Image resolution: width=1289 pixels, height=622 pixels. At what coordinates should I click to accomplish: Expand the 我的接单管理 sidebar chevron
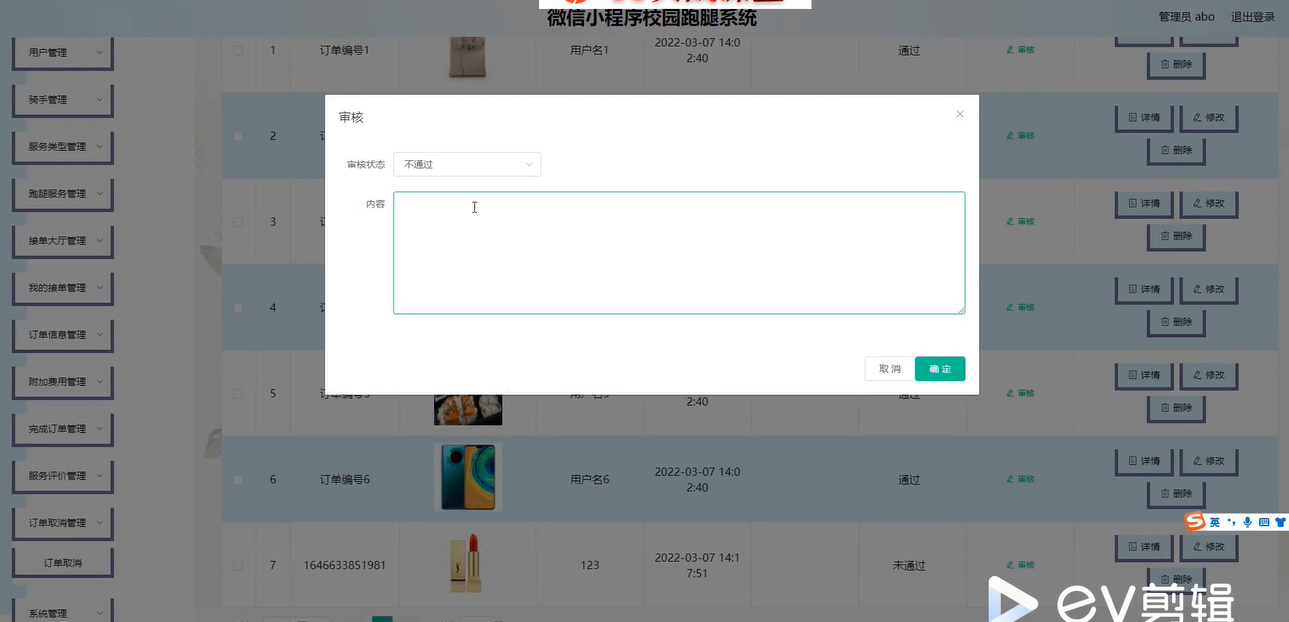99,287
